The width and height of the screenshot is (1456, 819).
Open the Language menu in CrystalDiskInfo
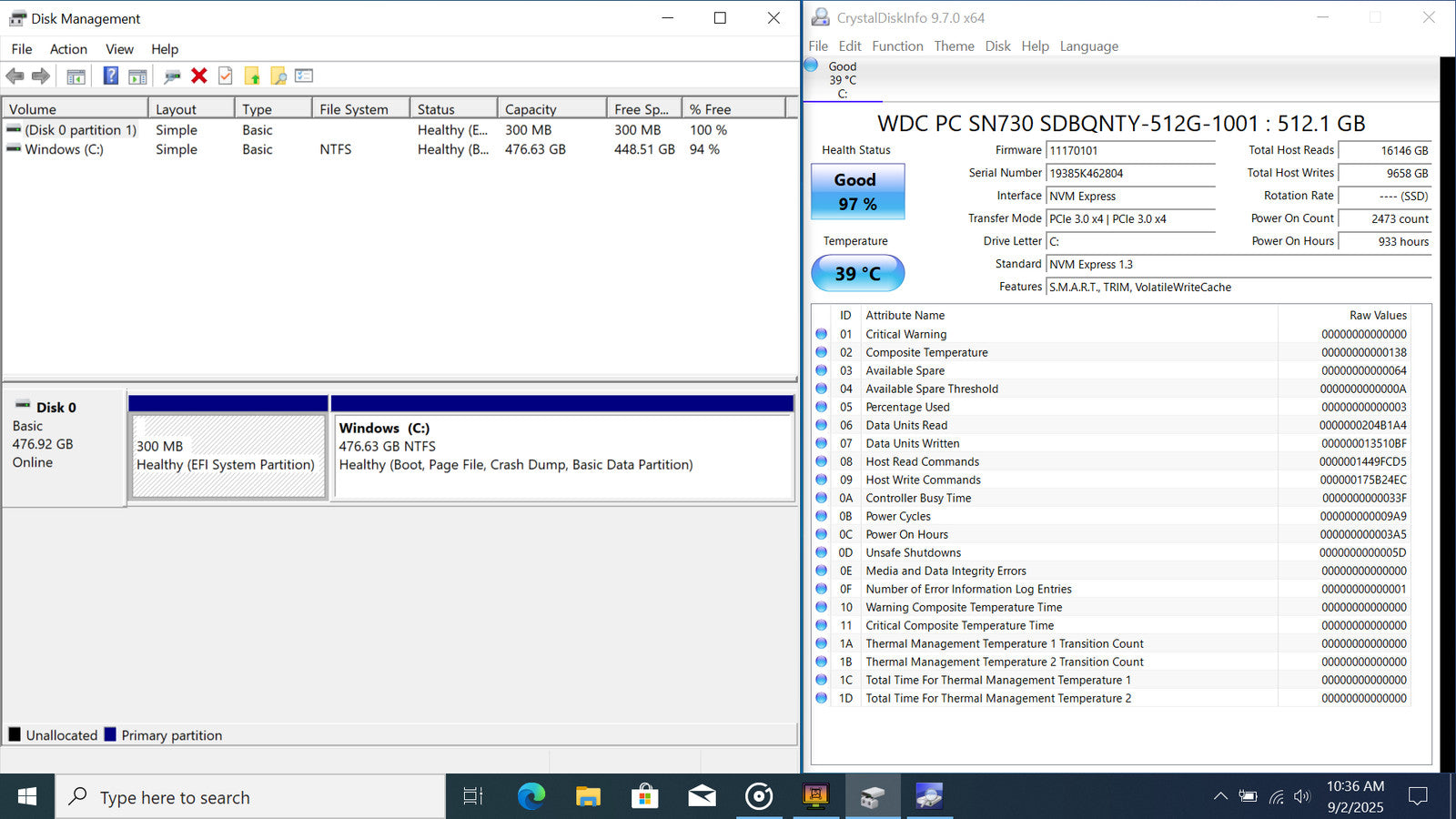coord(1088,46)
